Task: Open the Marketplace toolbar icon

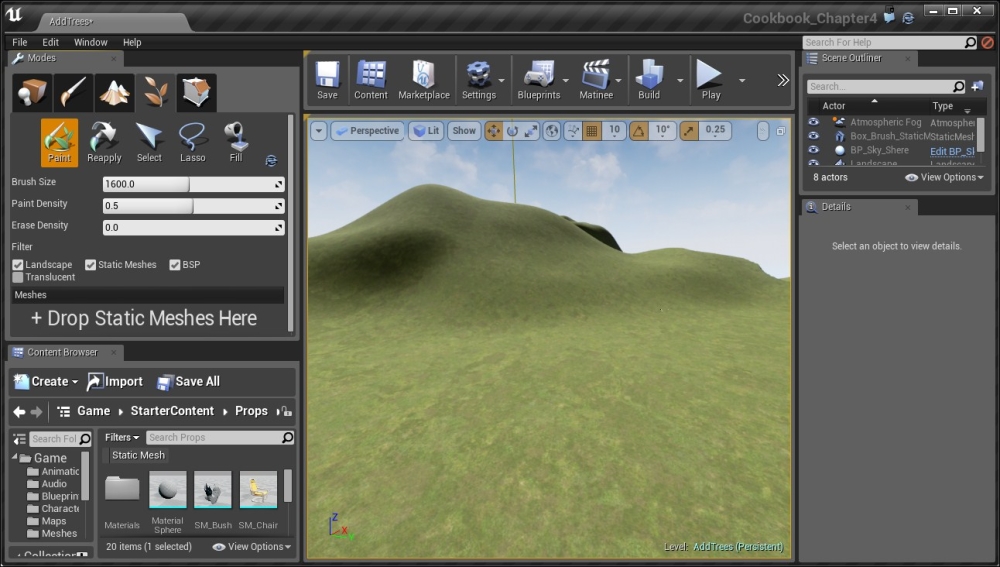Action: coord(424,80)
